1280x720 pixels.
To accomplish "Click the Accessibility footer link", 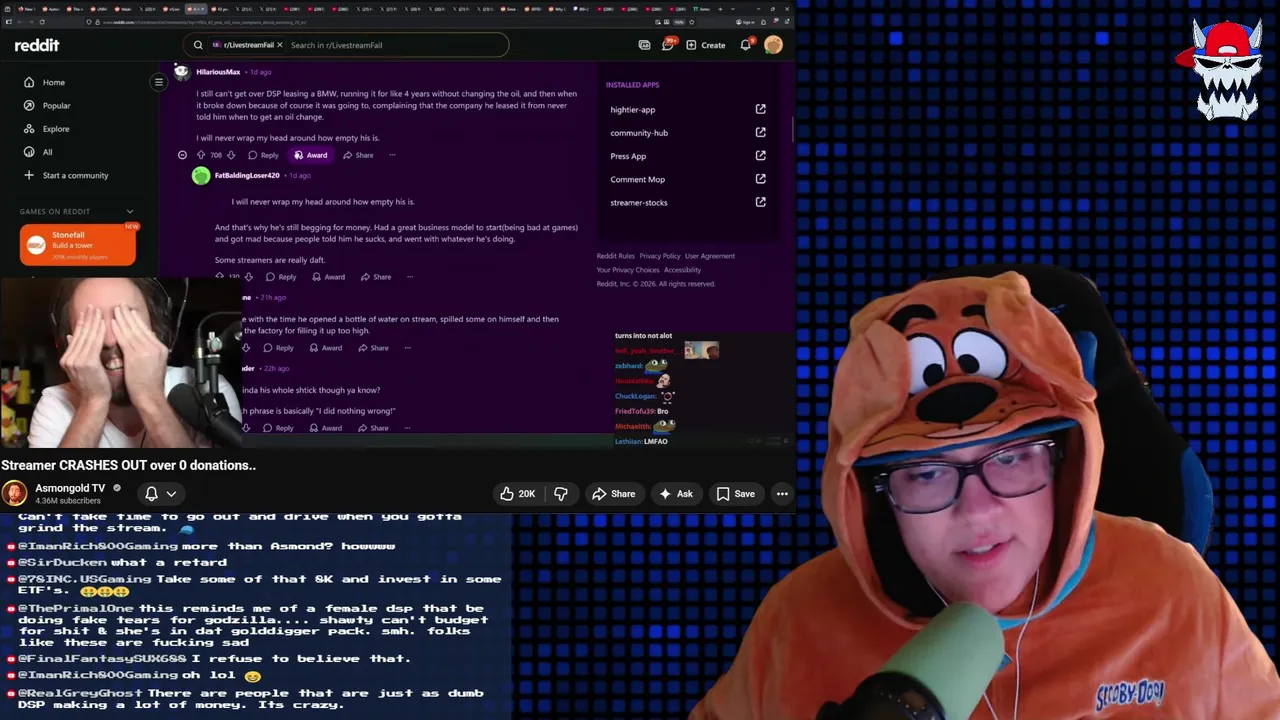I will [683, 270].
